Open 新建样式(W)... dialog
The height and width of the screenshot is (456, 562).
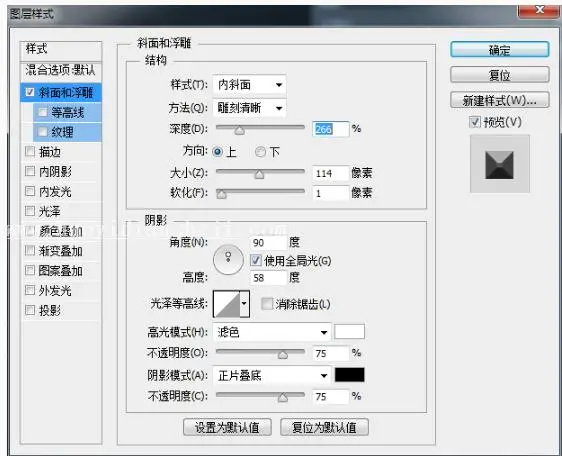pos(499,100)
